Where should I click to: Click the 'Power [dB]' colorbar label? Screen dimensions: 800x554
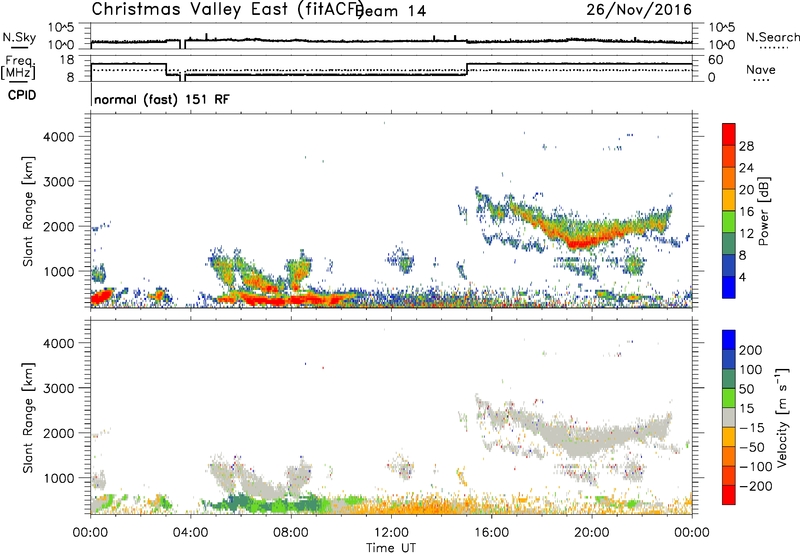pyautogui.click(x=763, y=211)
